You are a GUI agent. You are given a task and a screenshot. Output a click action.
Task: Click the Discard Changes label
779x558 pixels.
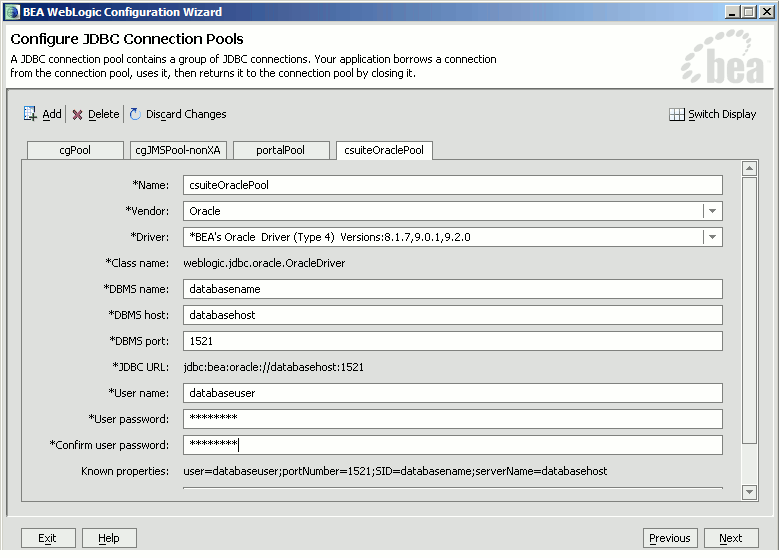pos(186,114)
